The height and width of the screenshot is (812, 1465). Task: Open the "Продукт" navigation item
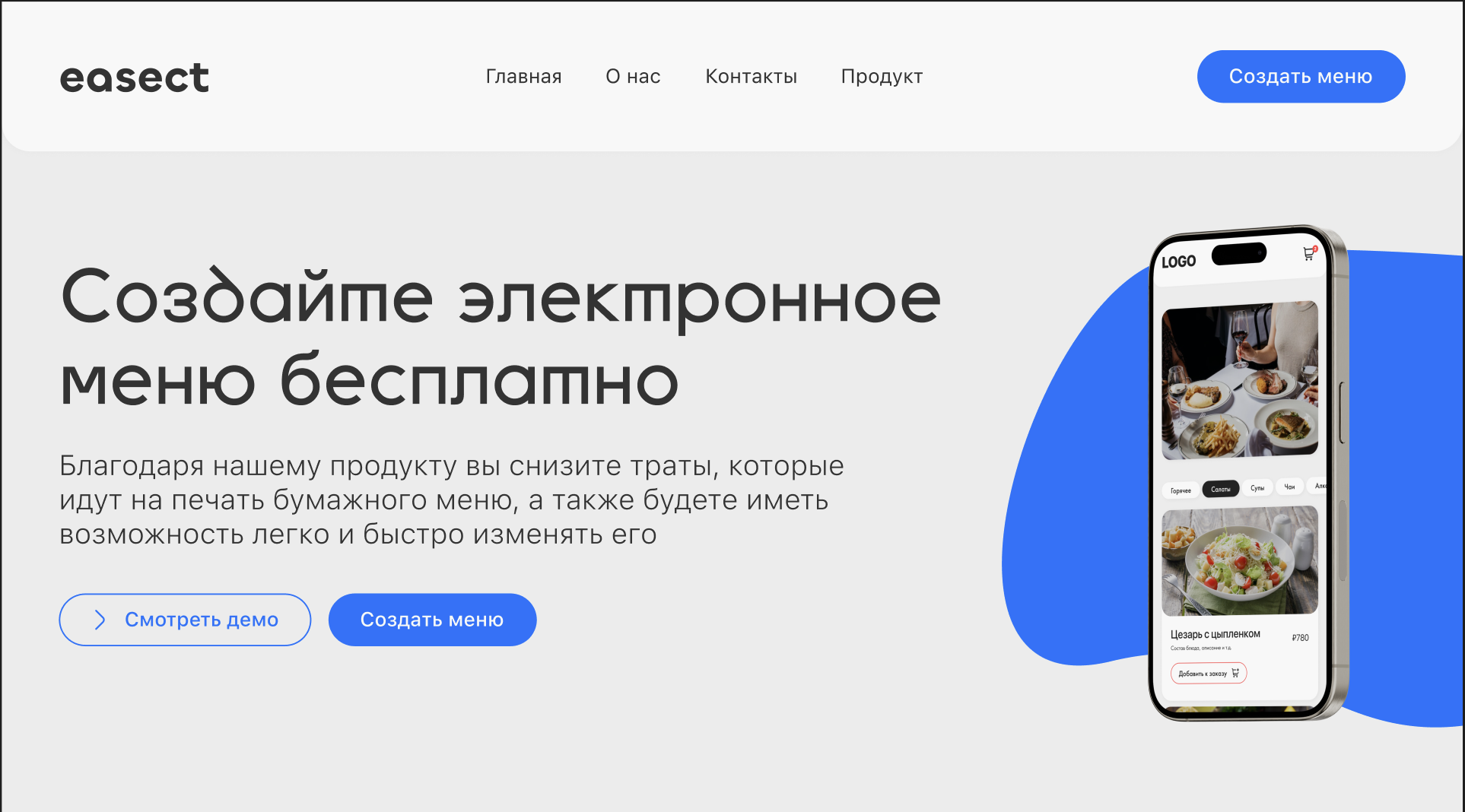pos(882,76)
